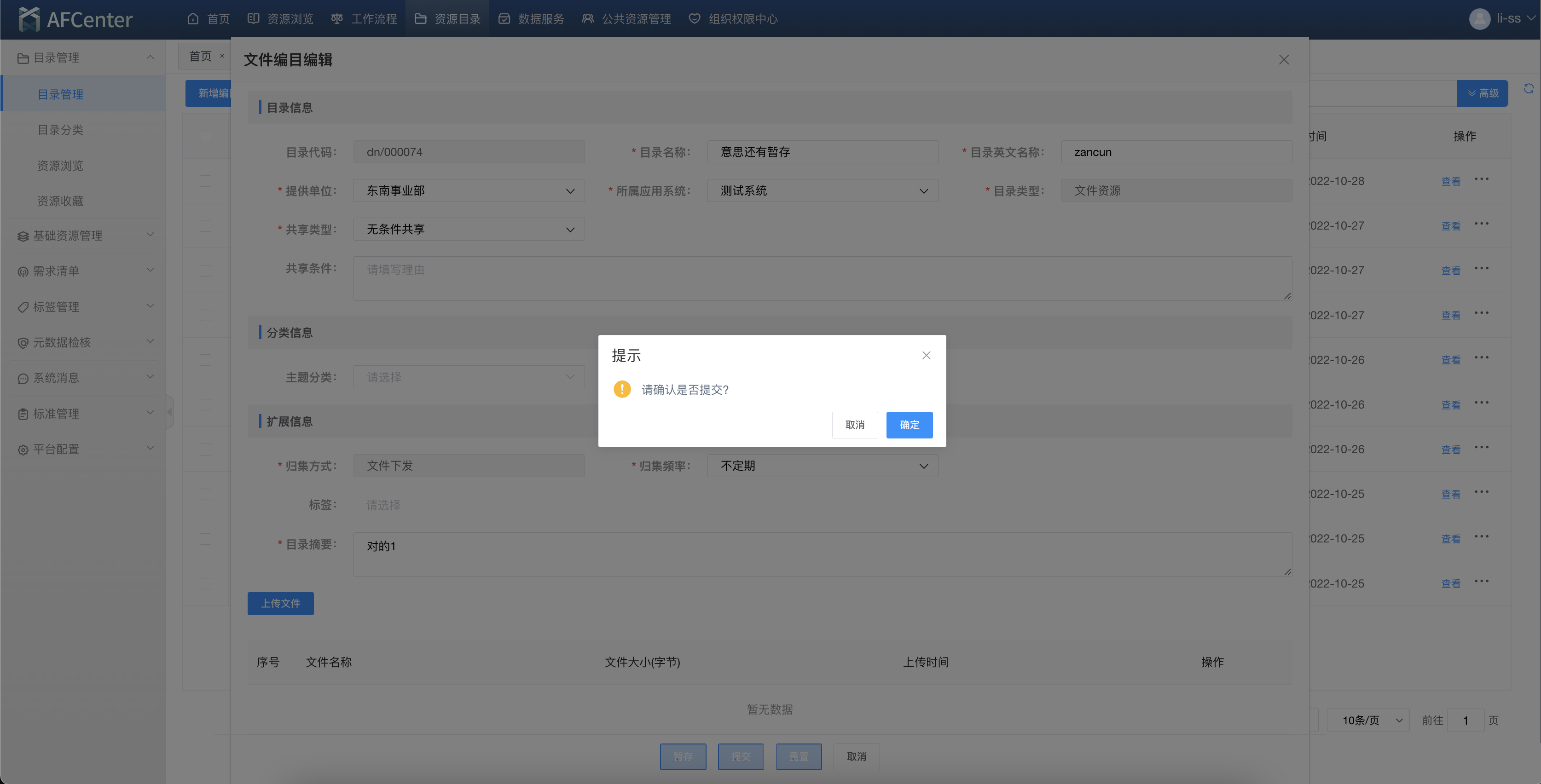Open the 主题分类 dropdown
The width and height of the screenshot is (1541, 784).
(469, 377)
